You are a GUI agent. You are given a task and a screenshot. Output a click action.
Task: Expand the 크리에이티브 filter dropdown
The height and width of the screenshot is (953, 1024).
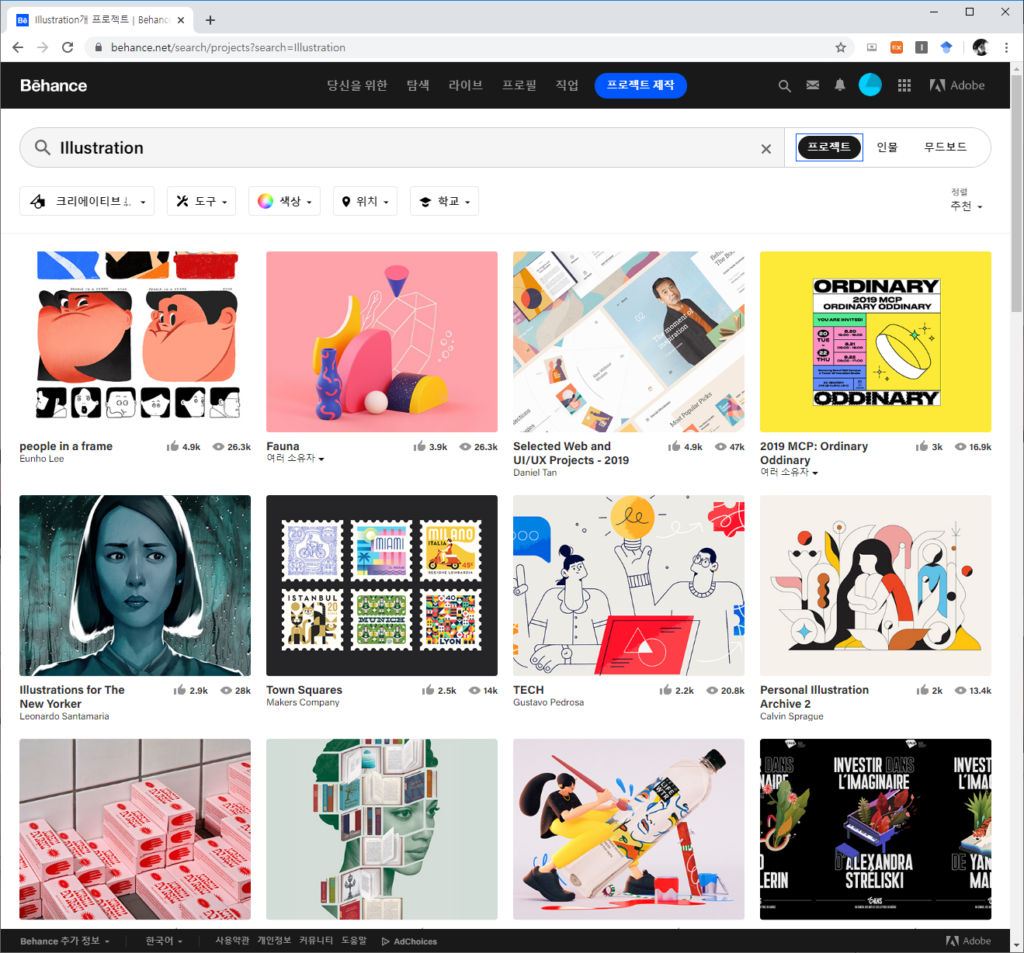(88, 201)
